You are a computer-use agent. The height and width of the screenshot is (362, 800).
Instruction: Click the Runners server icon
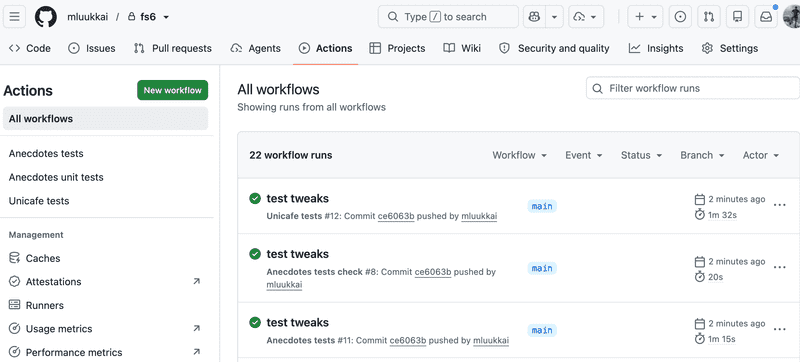(x=15, y=305)
